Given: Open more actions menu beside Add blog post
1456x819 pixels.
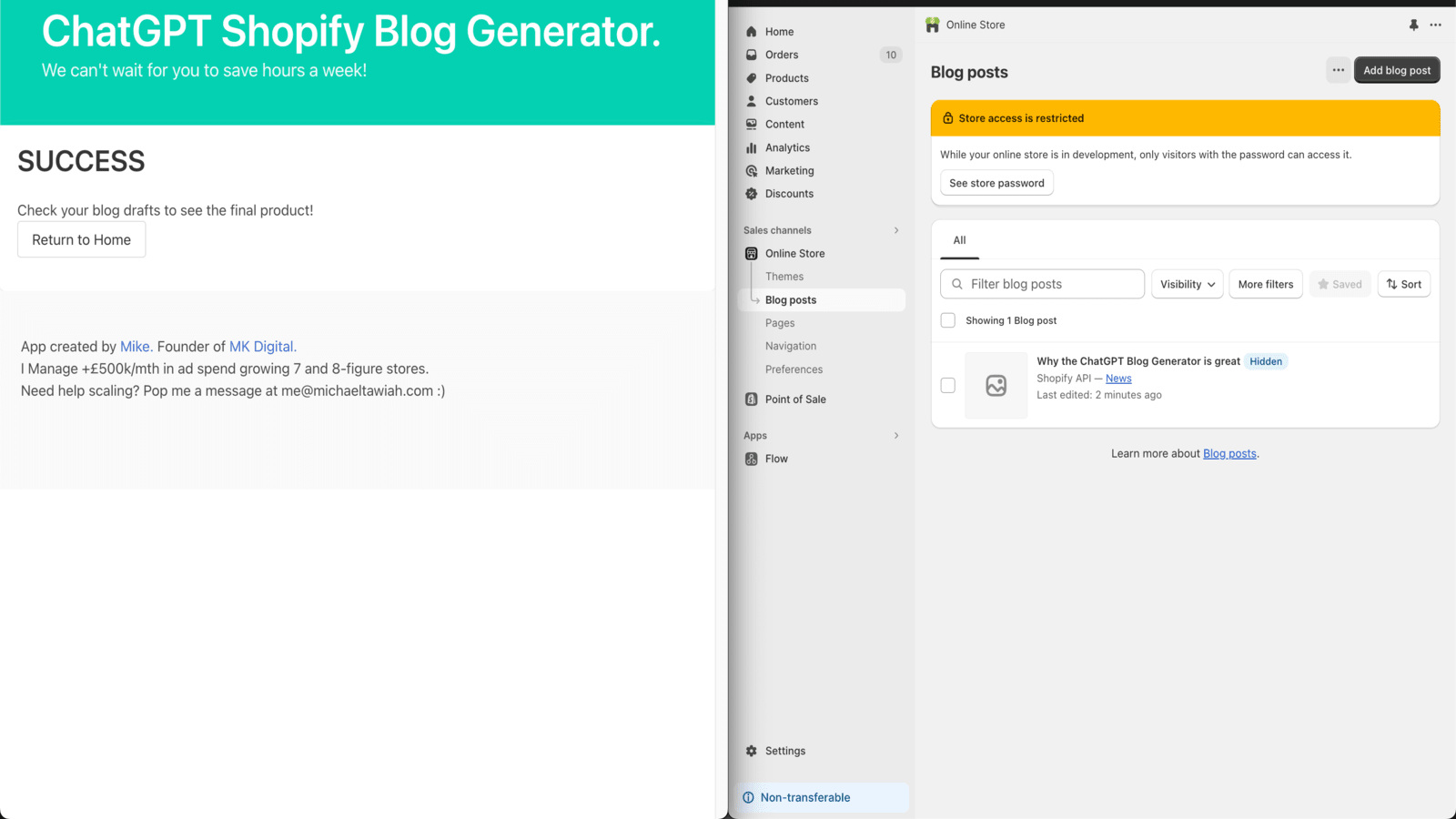Looking at the screenshot, I should (x=1339, y=70).
